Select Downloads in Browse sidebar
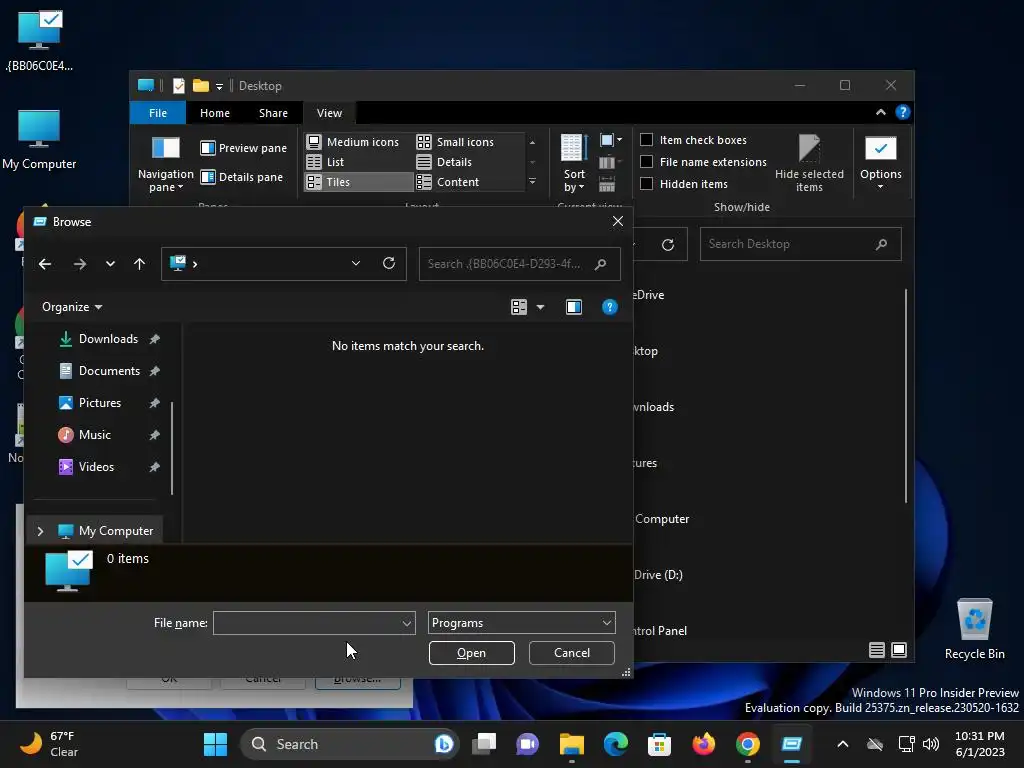 pyautogui.click(x=108, y=339)
